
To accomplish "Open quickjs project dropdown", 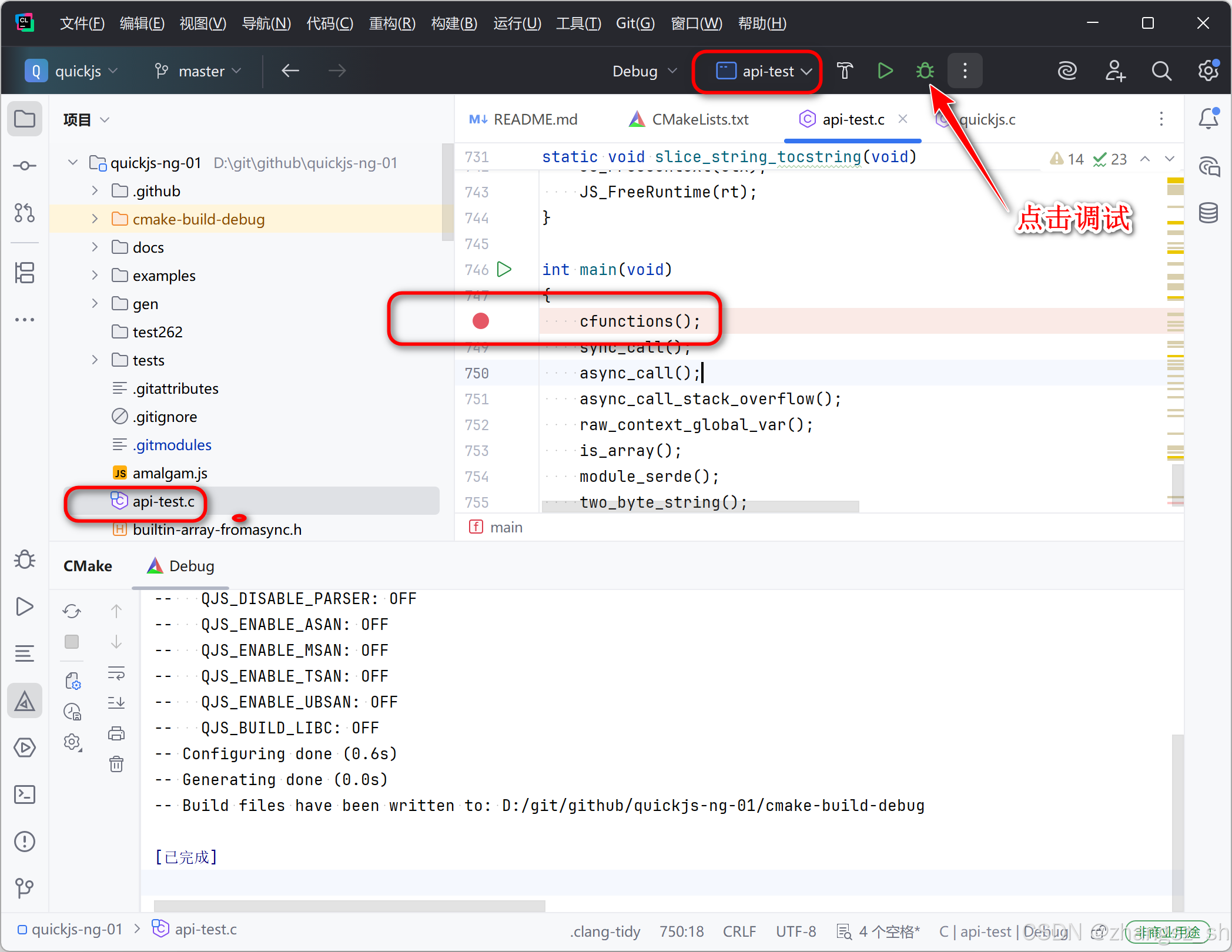I will (x=71, y=71).
